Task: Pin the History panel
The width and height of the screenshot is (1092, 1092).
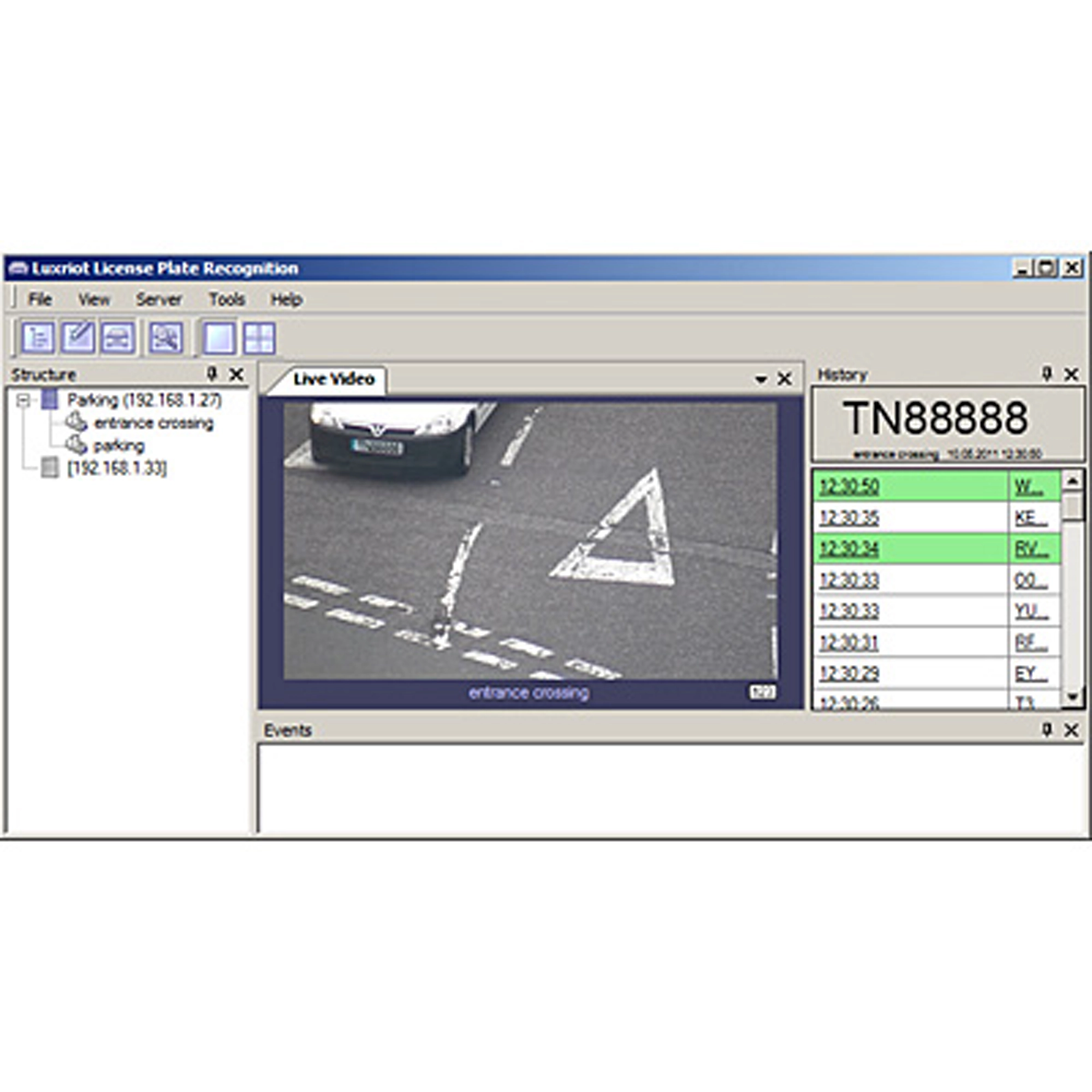Action: pyautogui.click(x=1046, y=373)
